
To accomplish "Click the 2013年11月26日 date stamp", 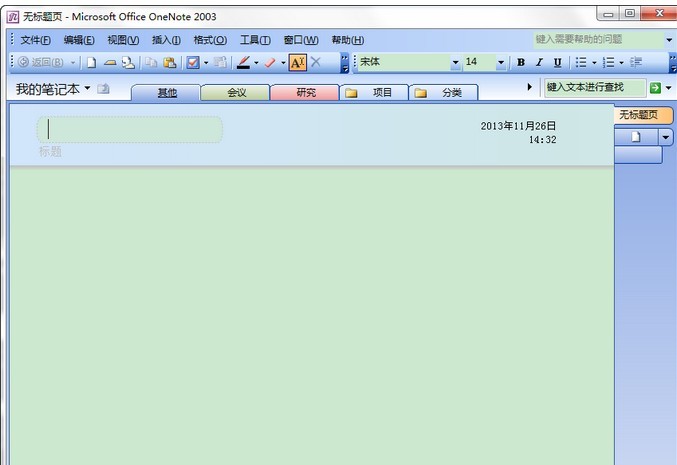I will click(x=518, y=126).
